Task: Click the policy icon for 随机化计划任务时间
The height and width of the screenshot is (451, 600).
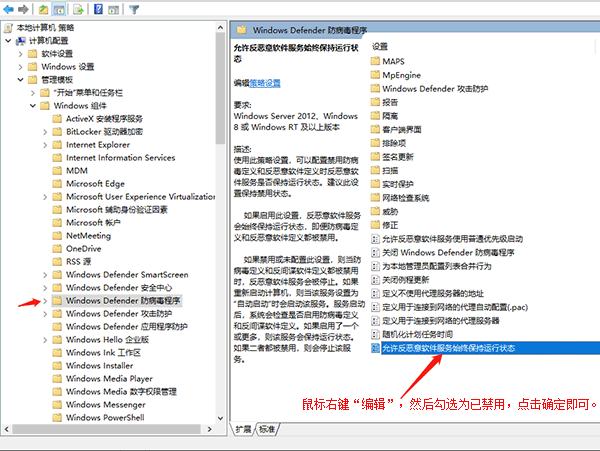Action: [375, 334]
